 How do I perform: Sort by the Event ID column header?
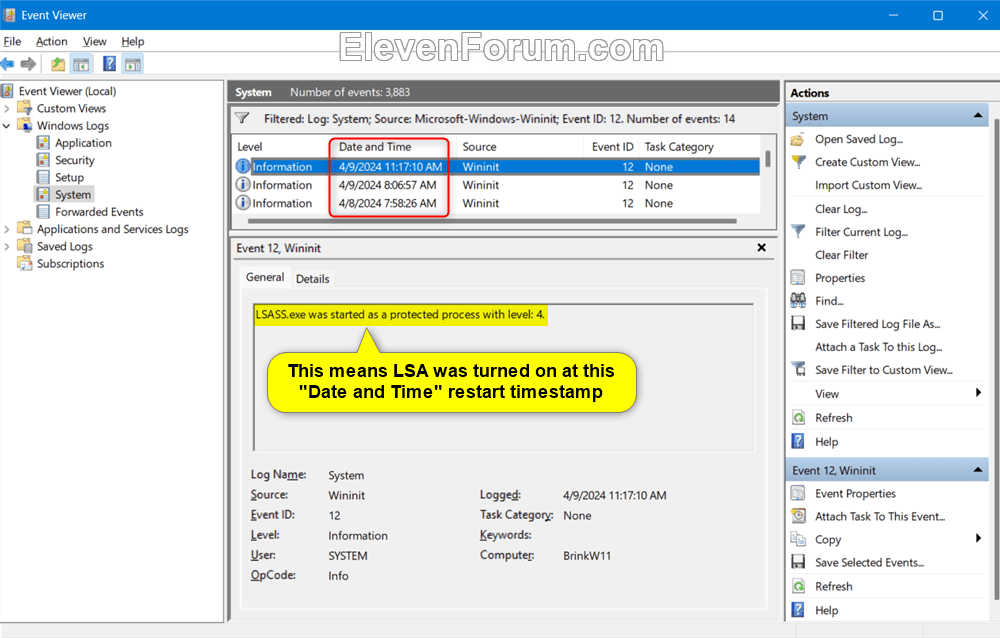tap(612, 147)
